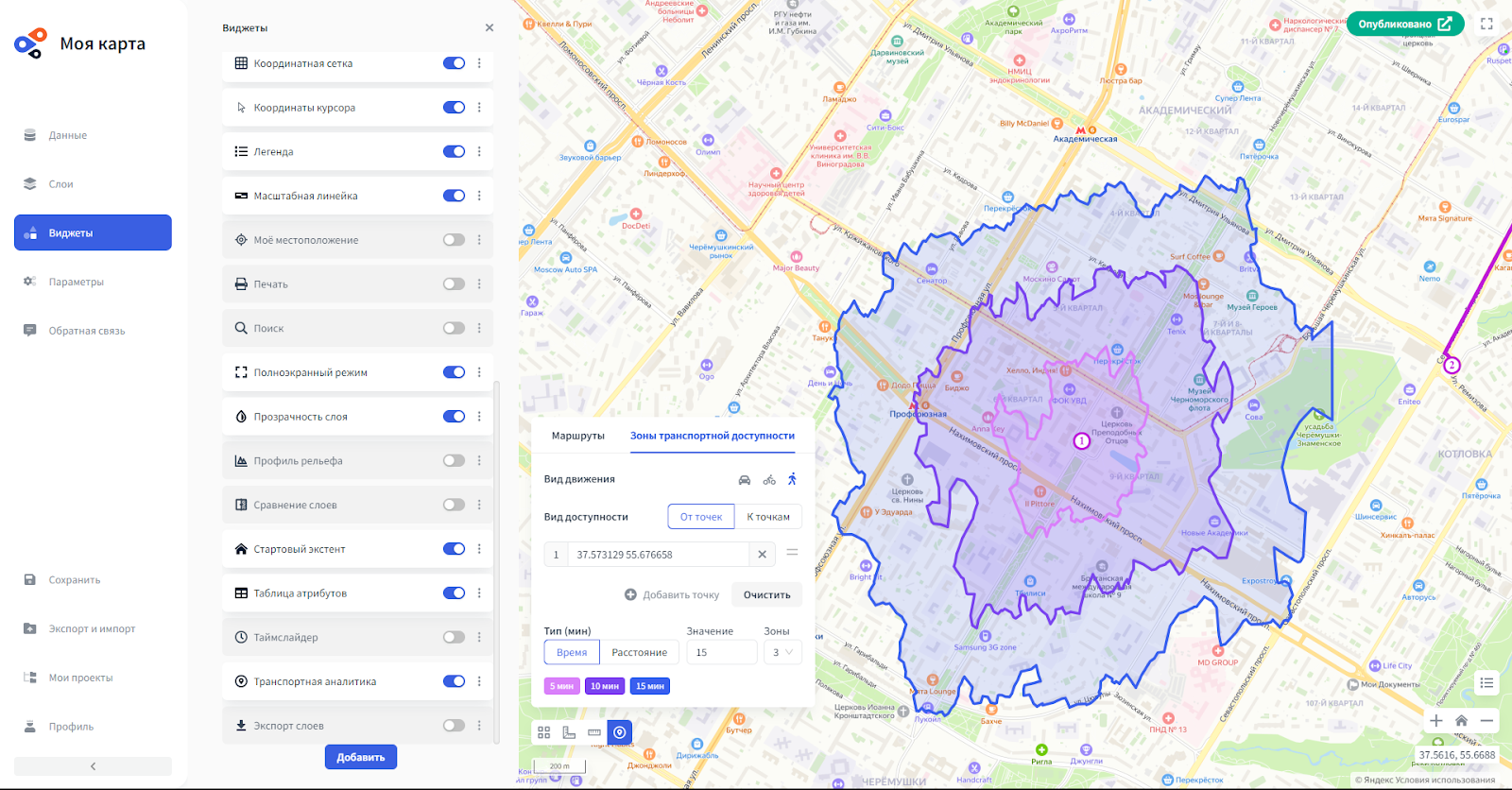The width and height of the screenshot is (1512, 790).
Task: Turn off the Легенда widget
Action: (x=454, y=151)
